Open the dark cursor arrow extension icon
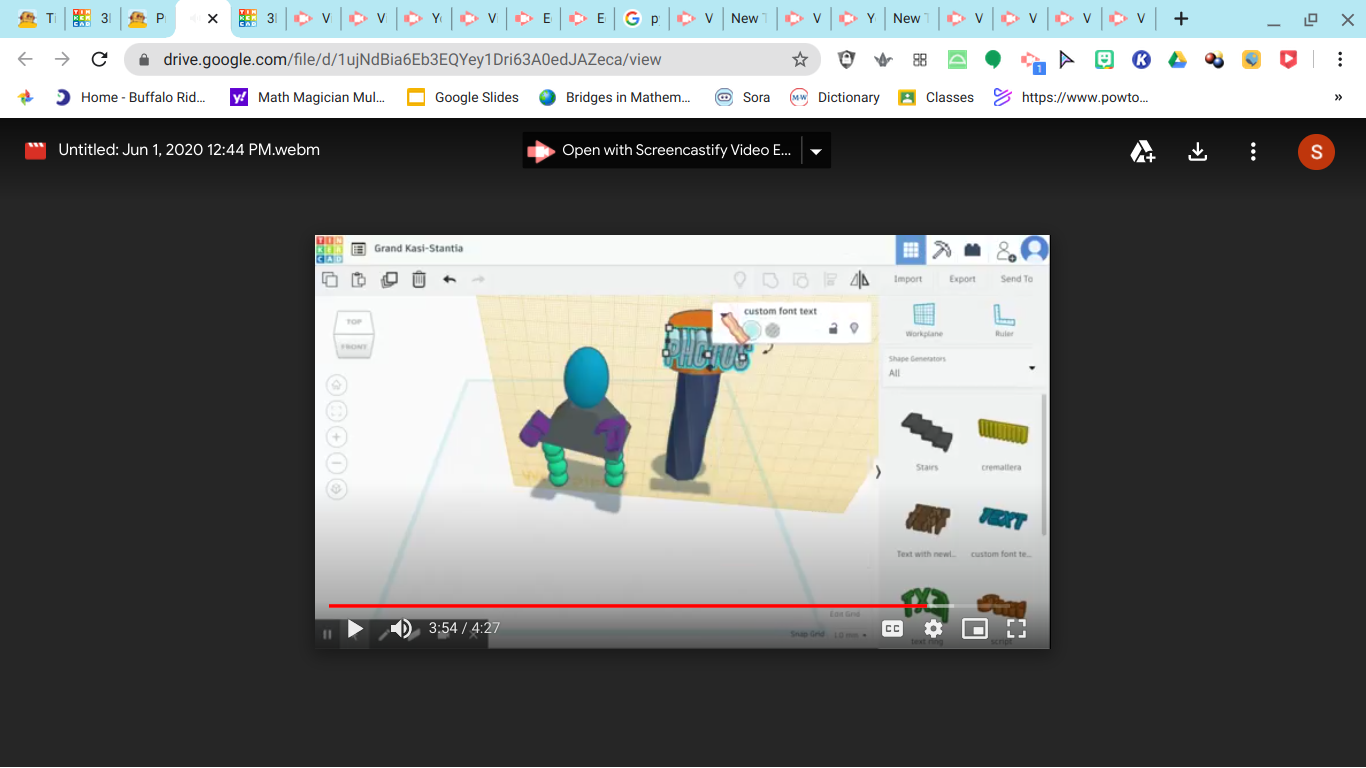The image size is (1366, 768). [x=1067, y=60]
